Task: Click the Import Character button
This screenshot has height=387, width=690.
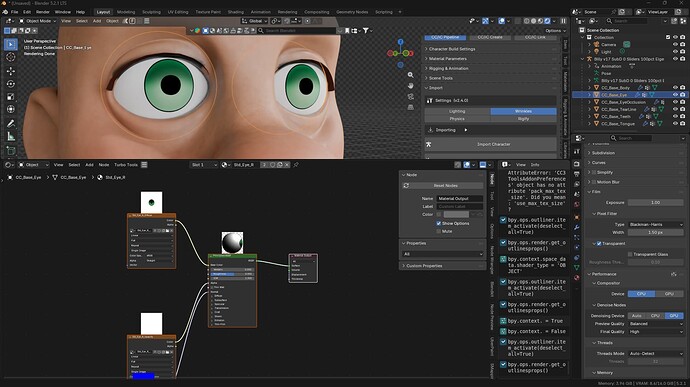Action: 491,144
